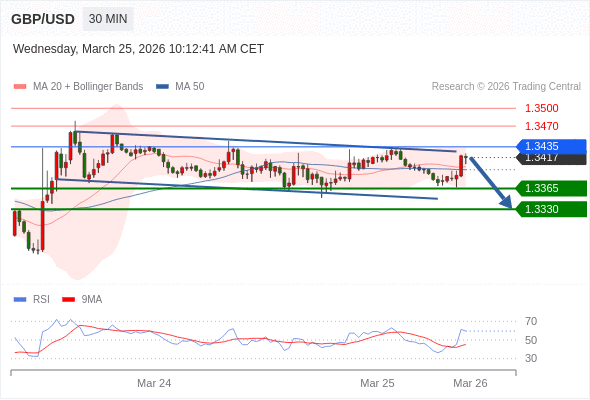
Task: Click the RSI legend swatch
Action: 20,300
